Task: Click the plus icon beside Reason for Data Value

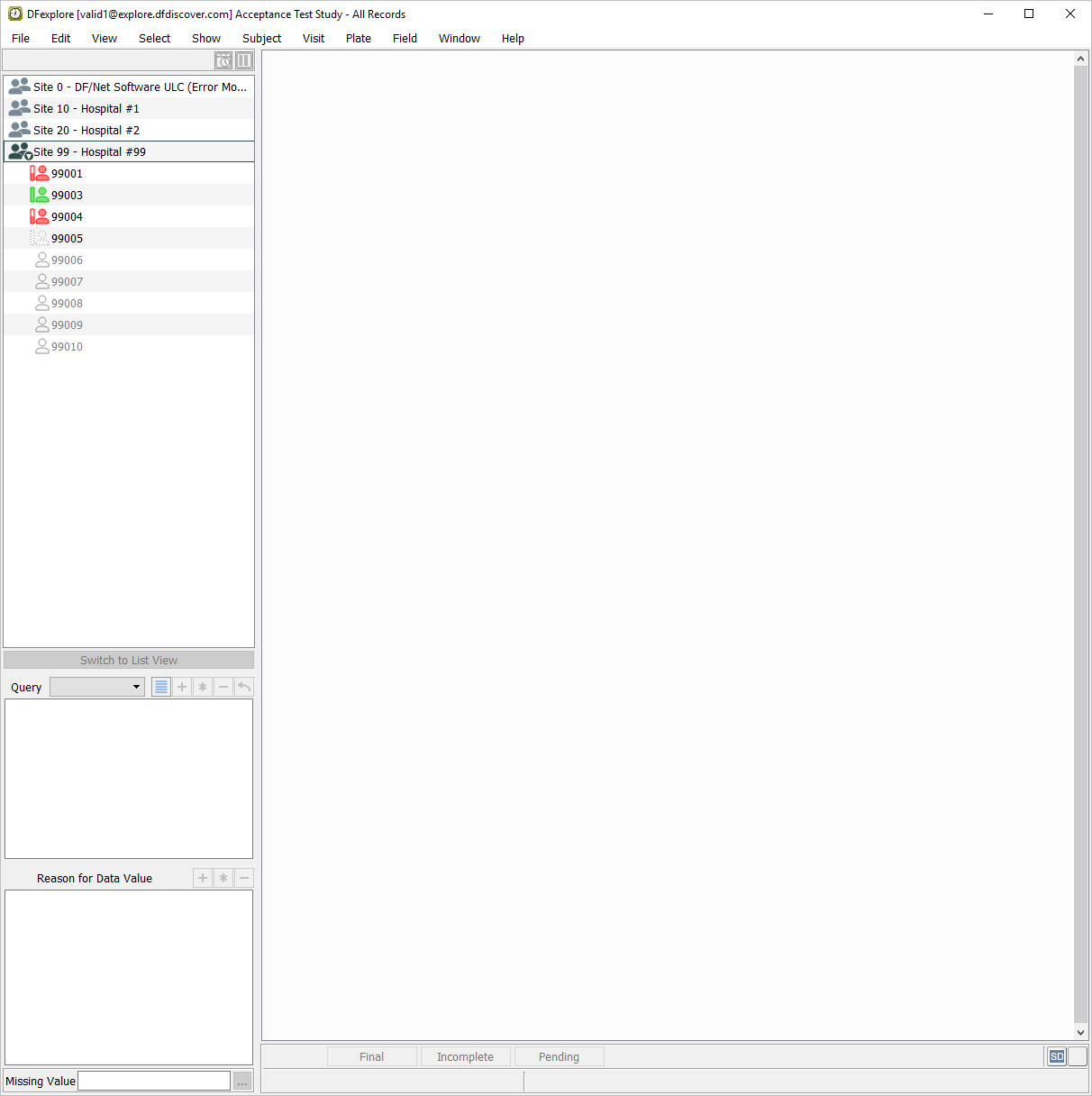Action: [203, 878]
